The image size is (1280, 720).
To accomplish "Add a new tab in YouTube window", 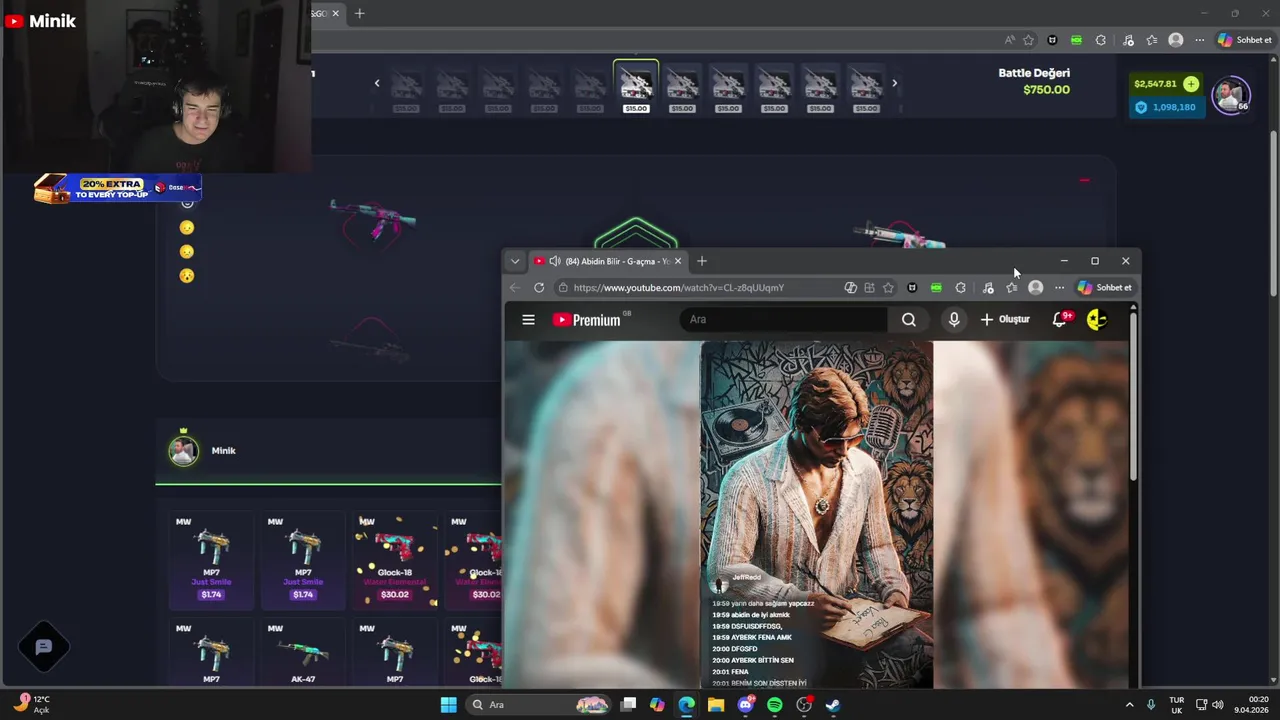I will pos(702,261).
